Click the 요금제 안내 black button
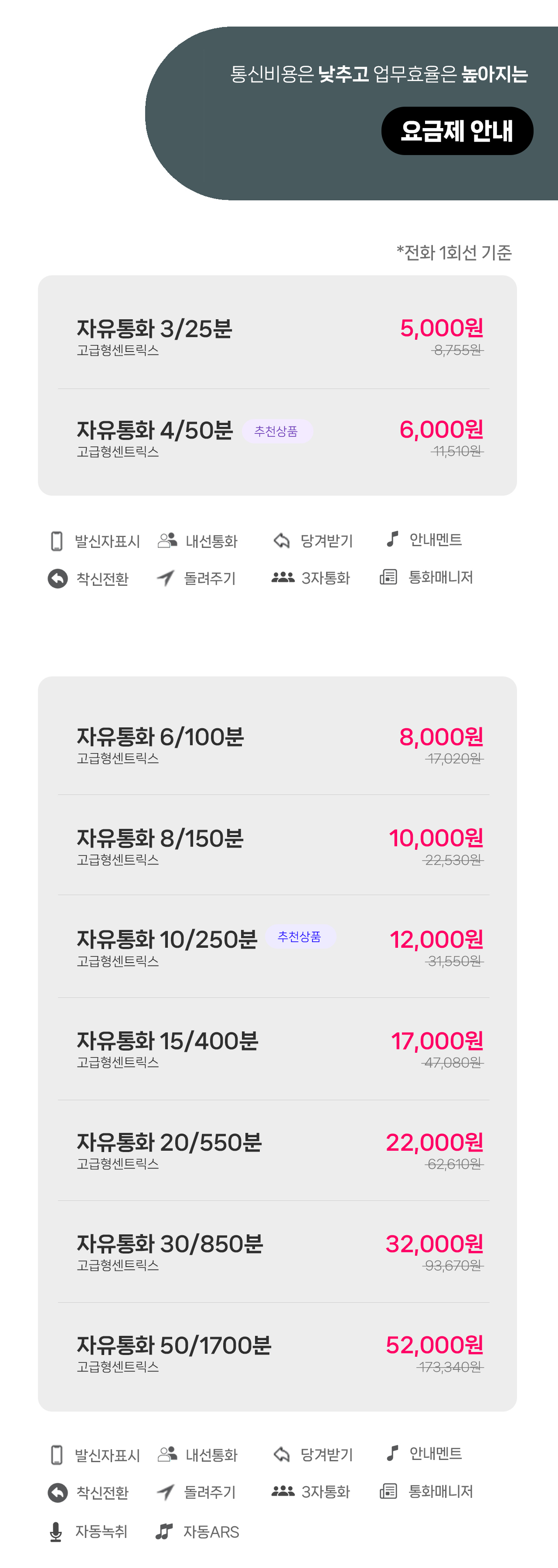 (457, 131)
